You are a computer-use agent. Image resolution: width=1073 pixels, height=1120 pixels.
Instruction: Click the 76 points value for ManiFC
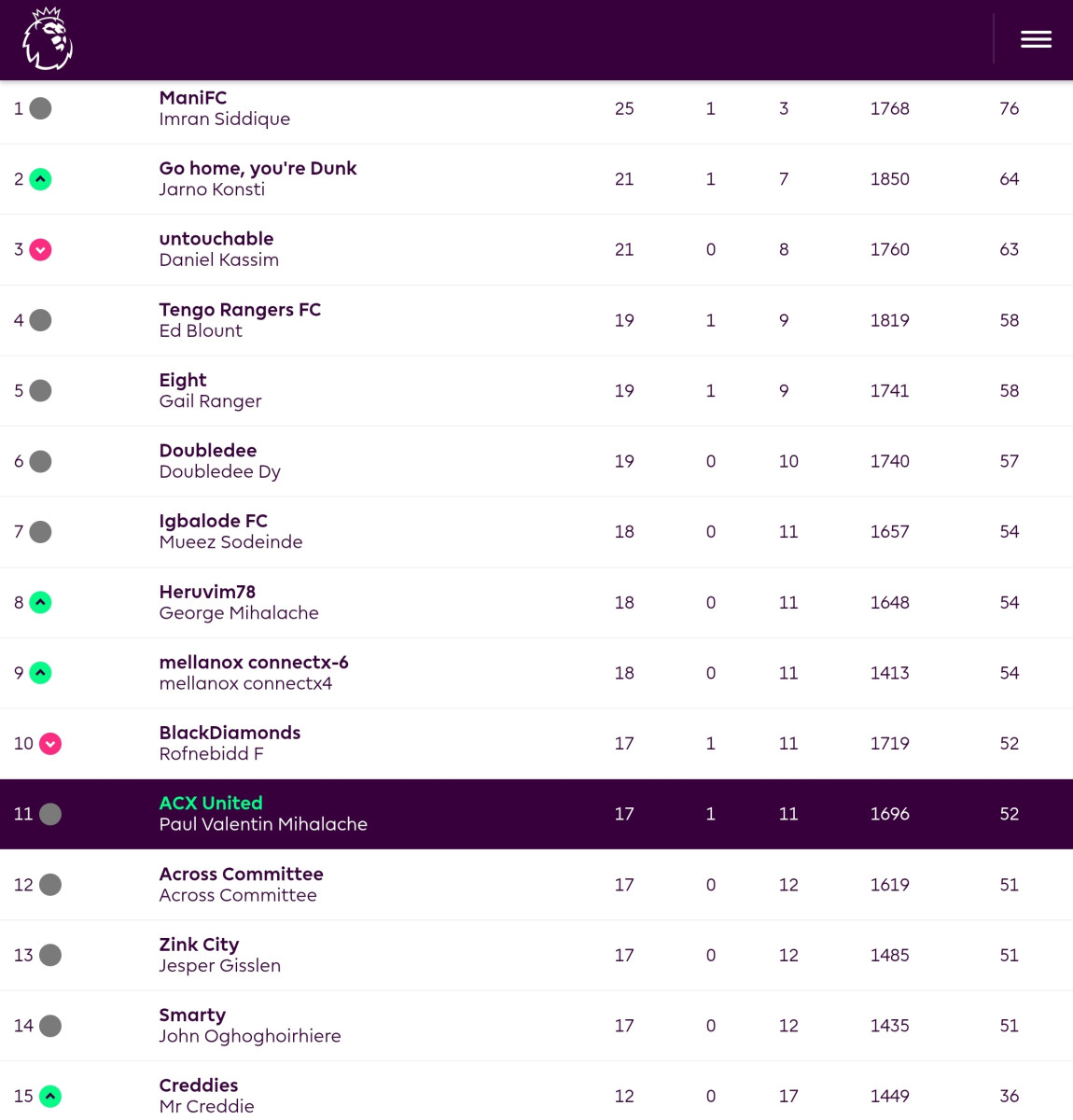[1009, 108]
